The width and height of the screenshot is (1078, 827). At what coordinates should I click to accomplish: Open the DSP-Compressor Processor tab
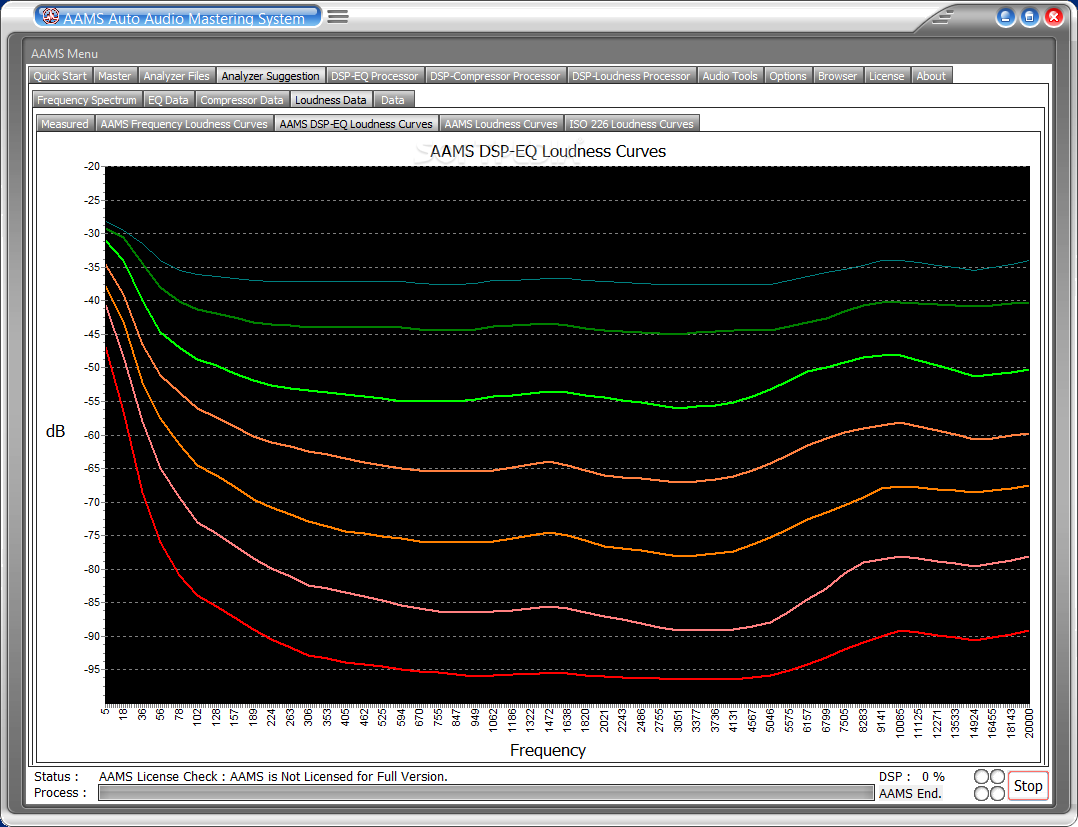pos(495,76)
